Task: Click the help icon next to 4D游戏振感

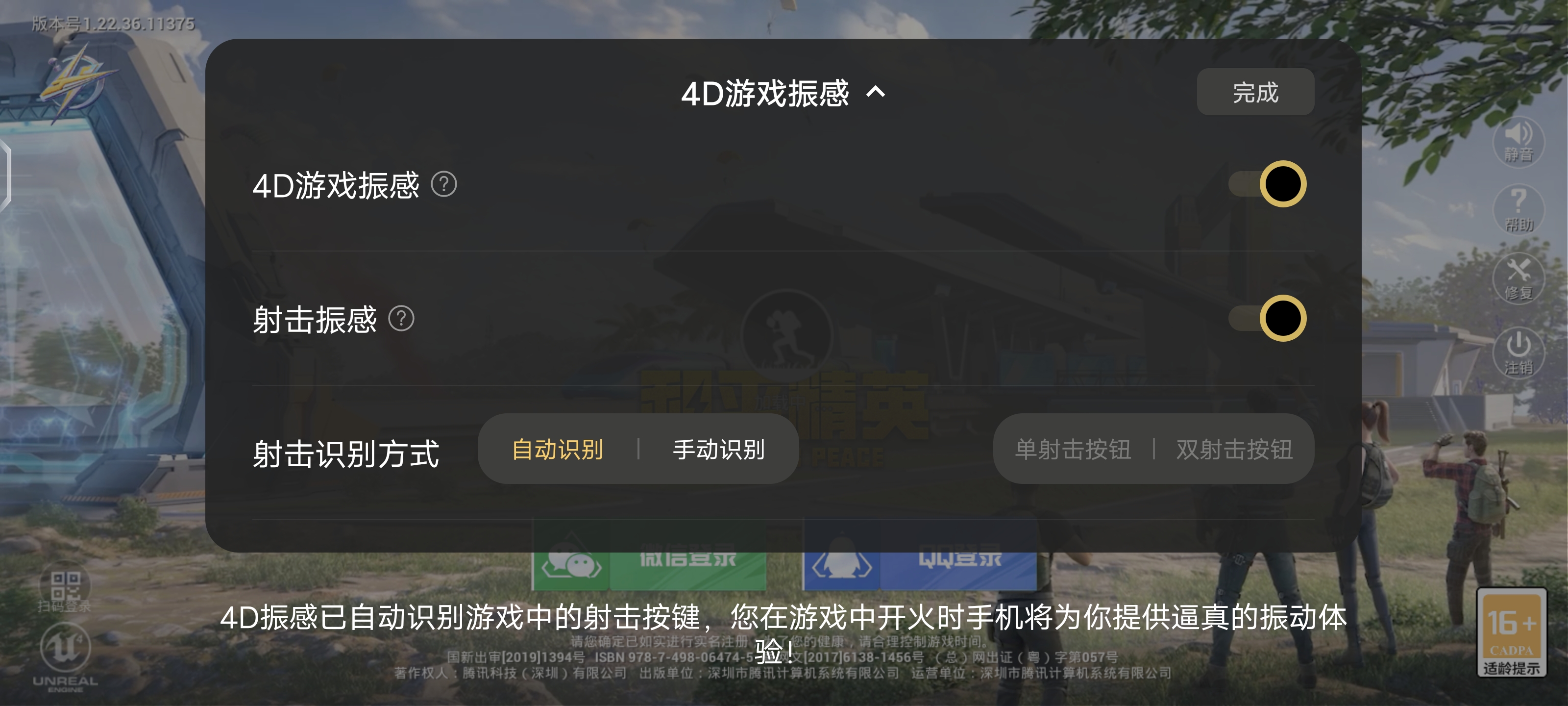Action: pos(444,184)
